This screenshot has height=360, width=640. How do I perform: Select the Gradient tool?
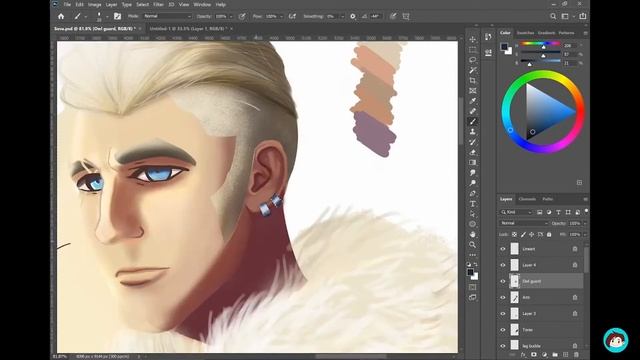473,162
